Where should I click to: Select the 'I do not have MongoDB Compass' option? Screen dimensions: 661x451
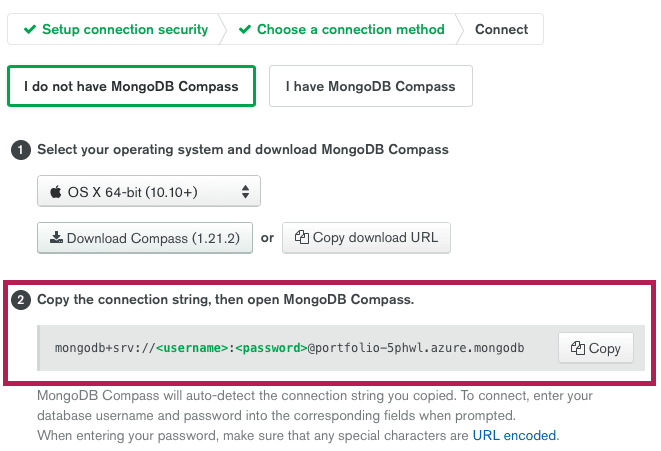(132, 86)
